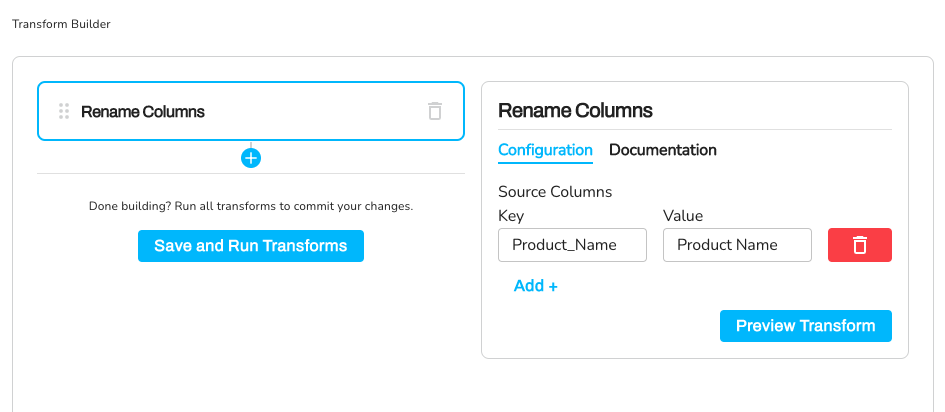
Task: Click the Transform Builder page title
Action: pos(61,24)
